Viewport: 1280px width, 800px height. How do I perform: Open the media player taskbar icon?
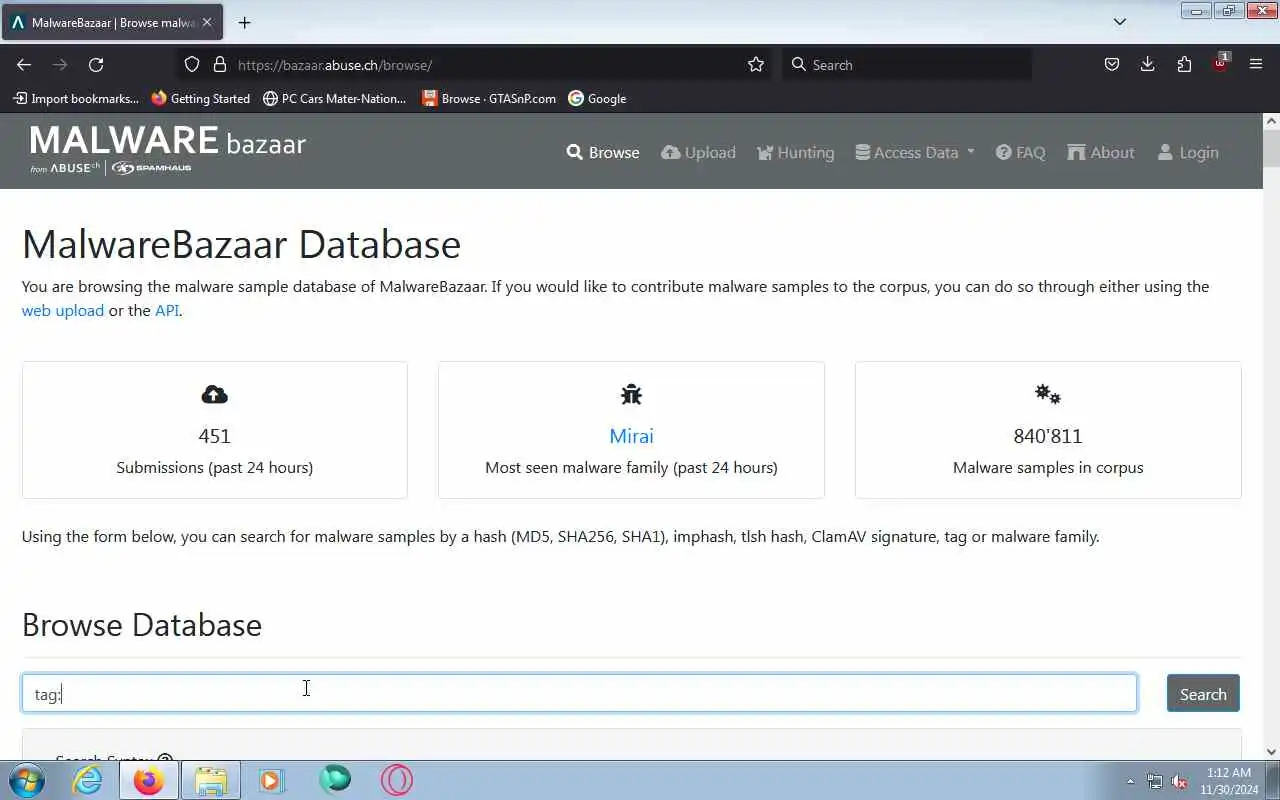[272, 780]
